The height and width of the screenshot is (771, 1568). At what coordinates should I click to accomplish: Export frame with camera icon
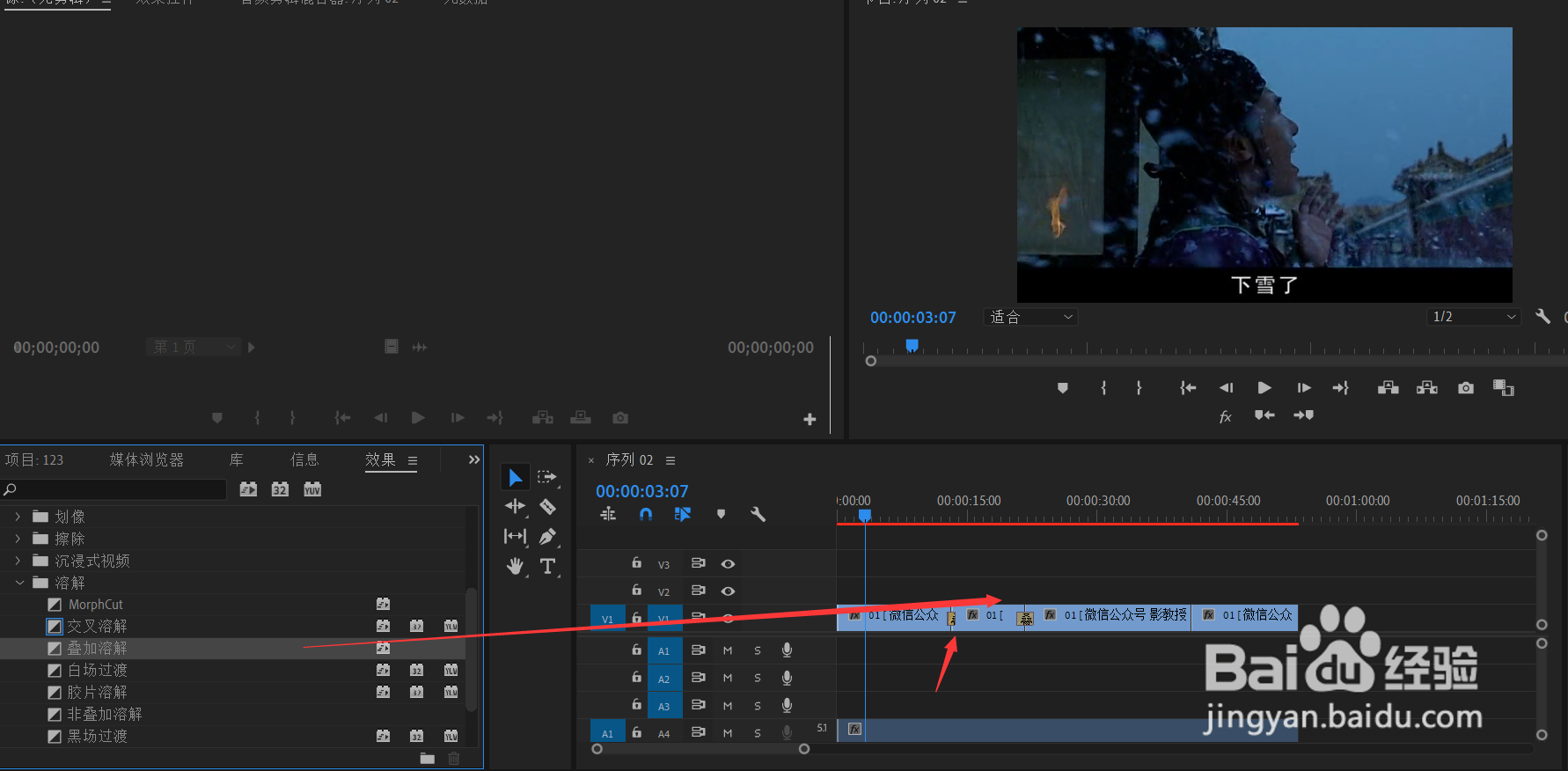(1466, 388)
